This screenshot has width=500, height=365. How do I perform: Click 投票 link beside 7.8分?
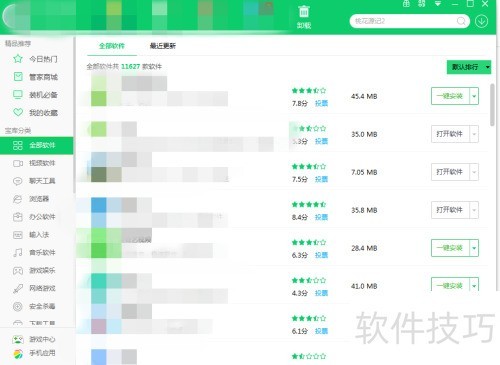coord(321,104)
